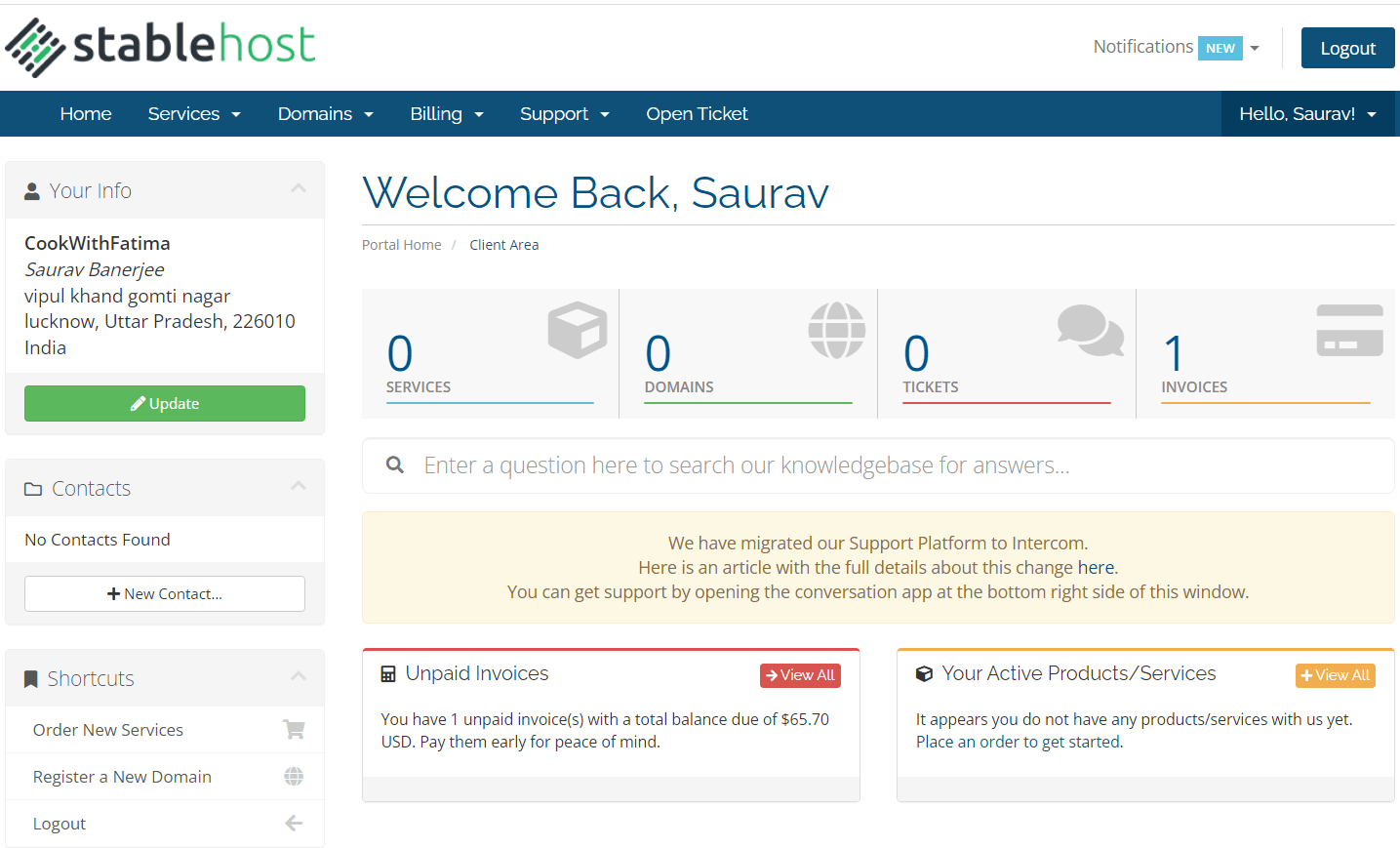Click the Home item in the navigation bar
Screen dimensions: 1400x848
tap(85, 113)
